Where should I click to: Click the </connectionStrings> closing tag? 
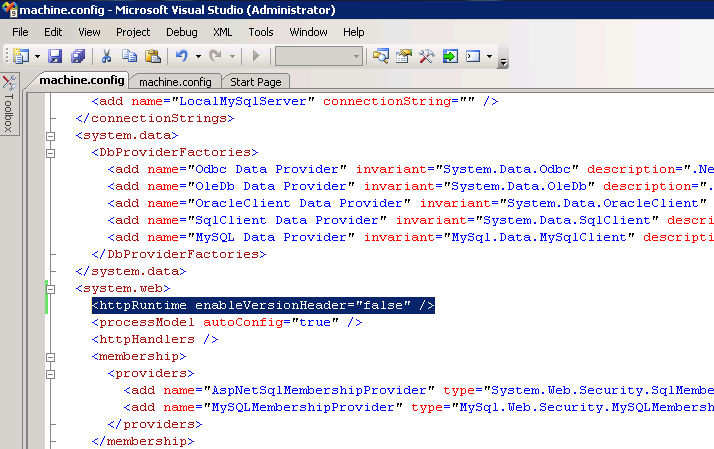155,118
